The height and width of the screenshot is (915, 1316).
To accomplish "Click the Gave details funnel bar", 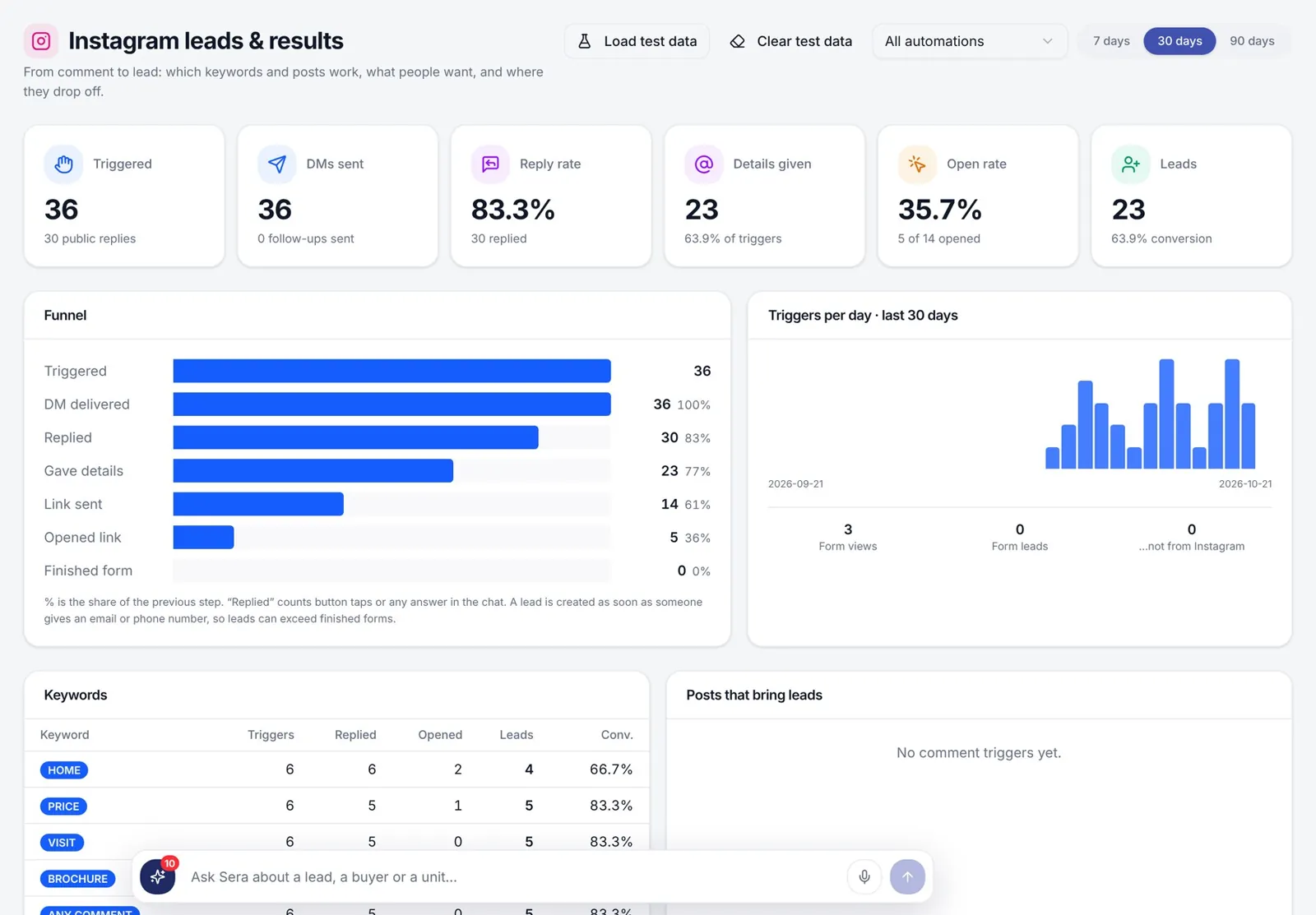I will [x=313, y=470].
